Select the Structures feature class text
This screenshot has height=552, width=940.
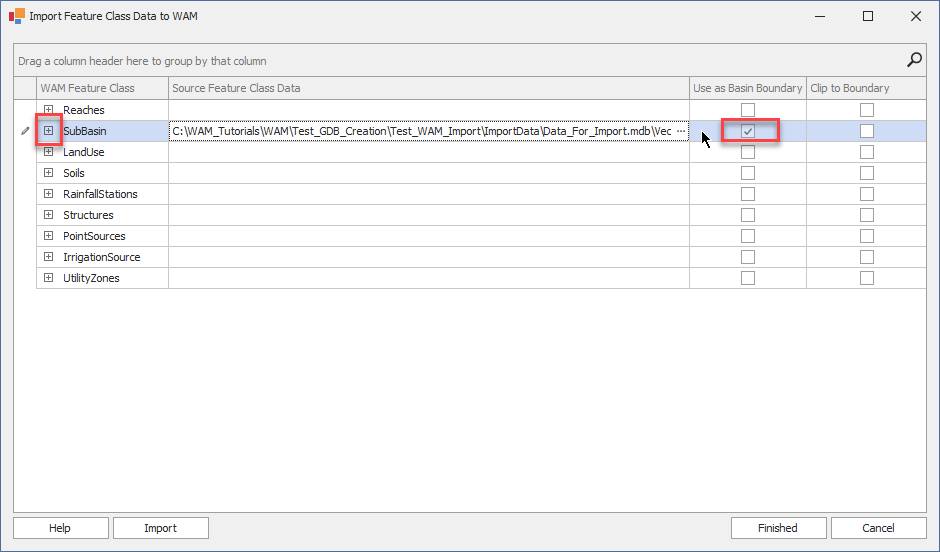click(88, 215)
